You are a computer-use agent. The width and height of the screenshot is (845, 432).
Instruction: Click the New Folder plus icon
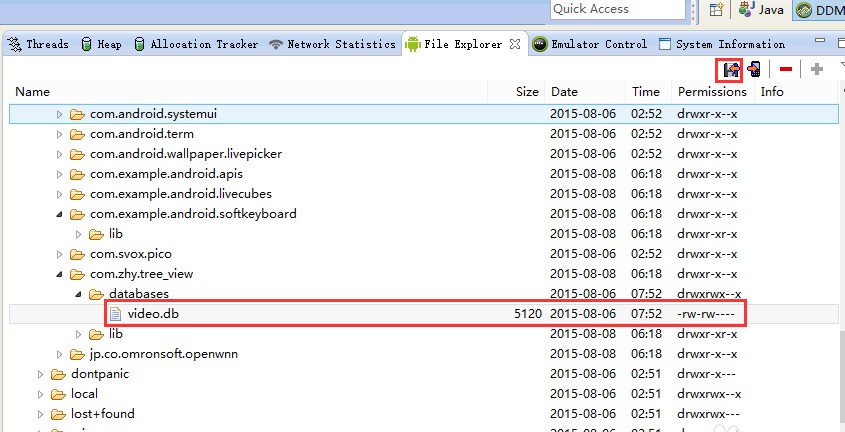pyautogui.click(x=817, y=69)
